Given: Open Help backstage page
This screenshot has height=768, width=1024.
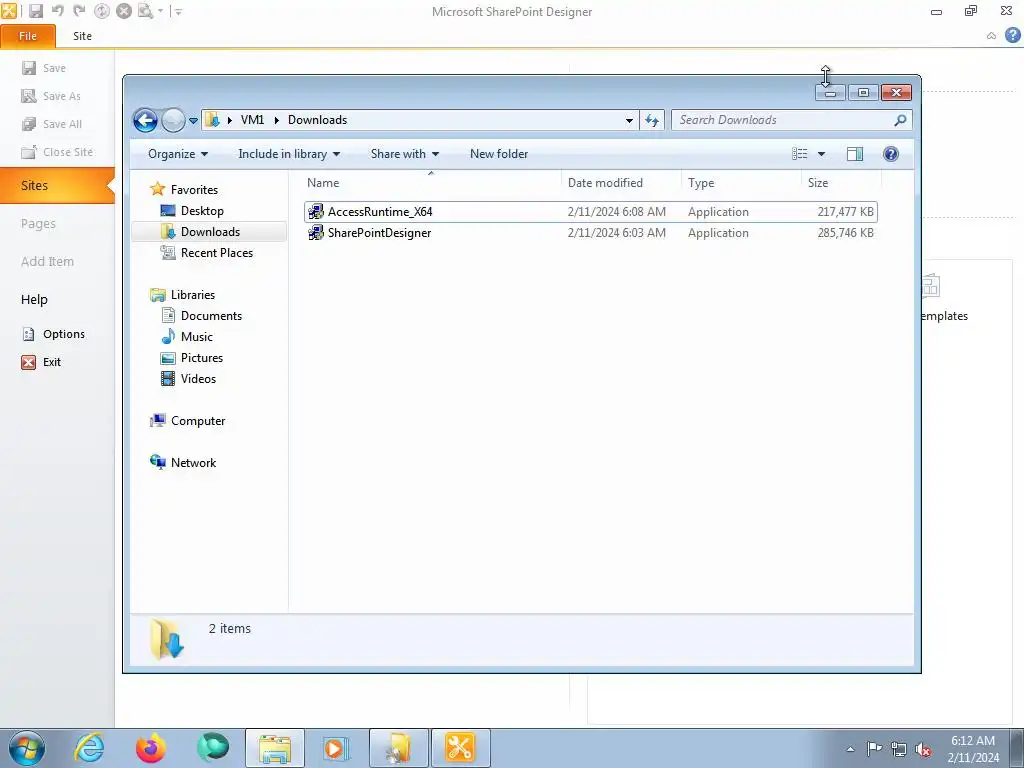Looking at the screenshot, I should [x=34, y=299].
